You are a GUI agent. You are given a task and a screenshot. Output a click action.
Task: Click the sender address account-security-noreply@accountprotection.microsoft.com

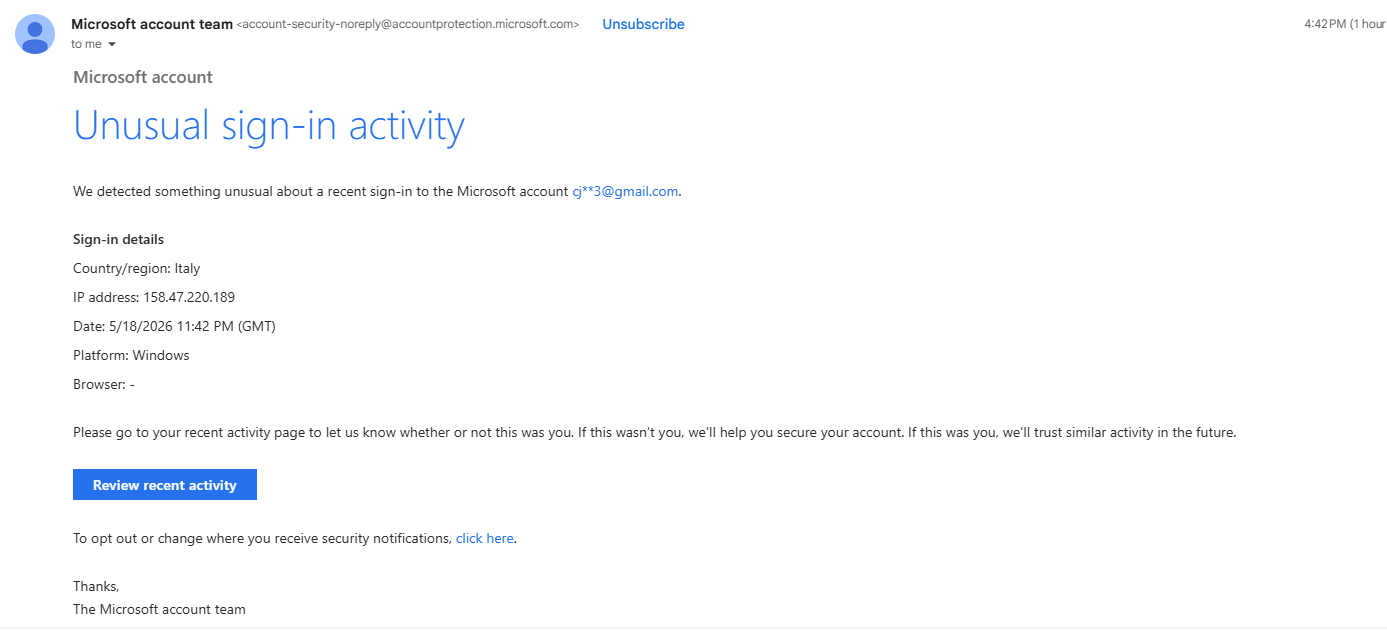point(408,24)
